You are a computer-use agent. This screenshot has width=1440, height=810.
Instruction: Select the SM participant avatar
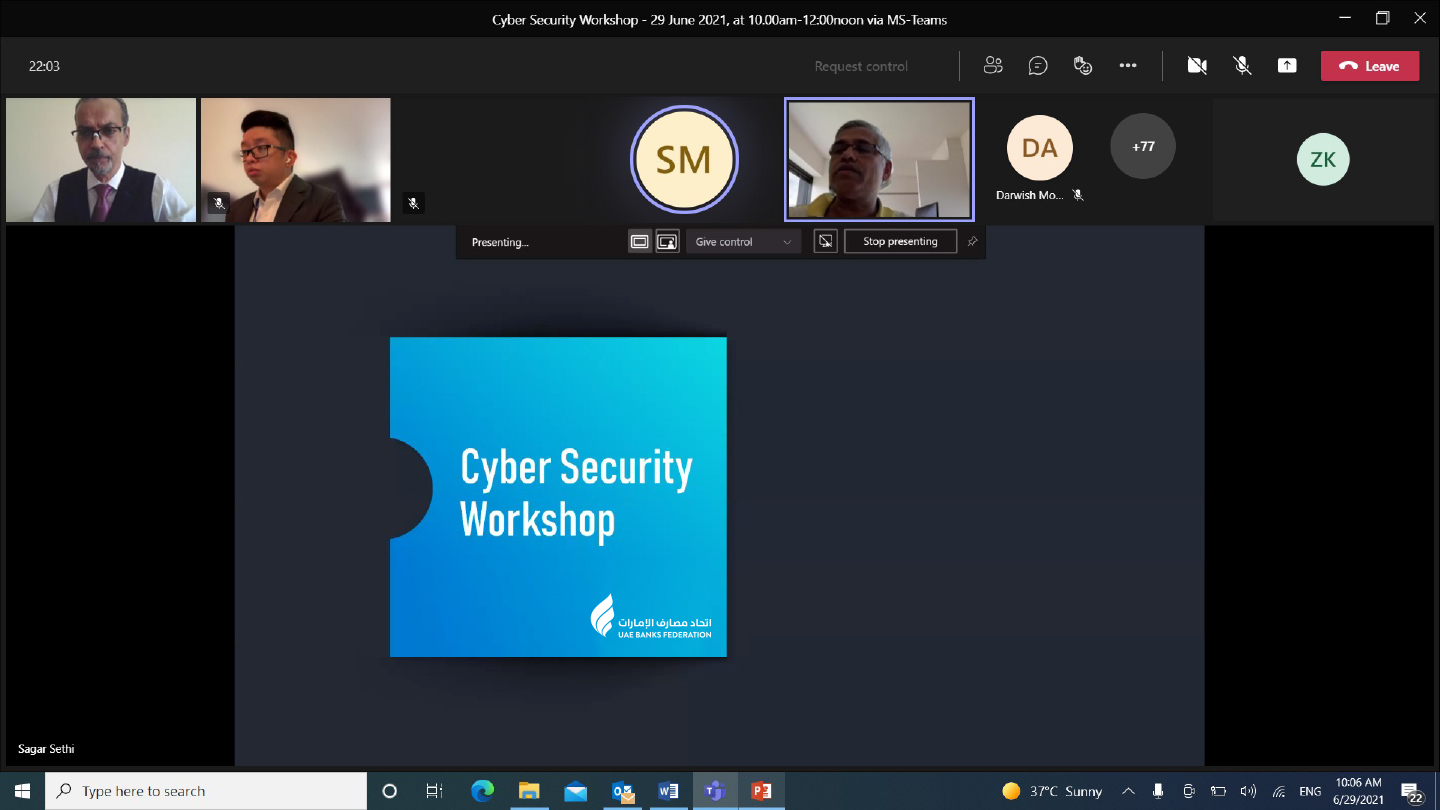click(684, 160)
